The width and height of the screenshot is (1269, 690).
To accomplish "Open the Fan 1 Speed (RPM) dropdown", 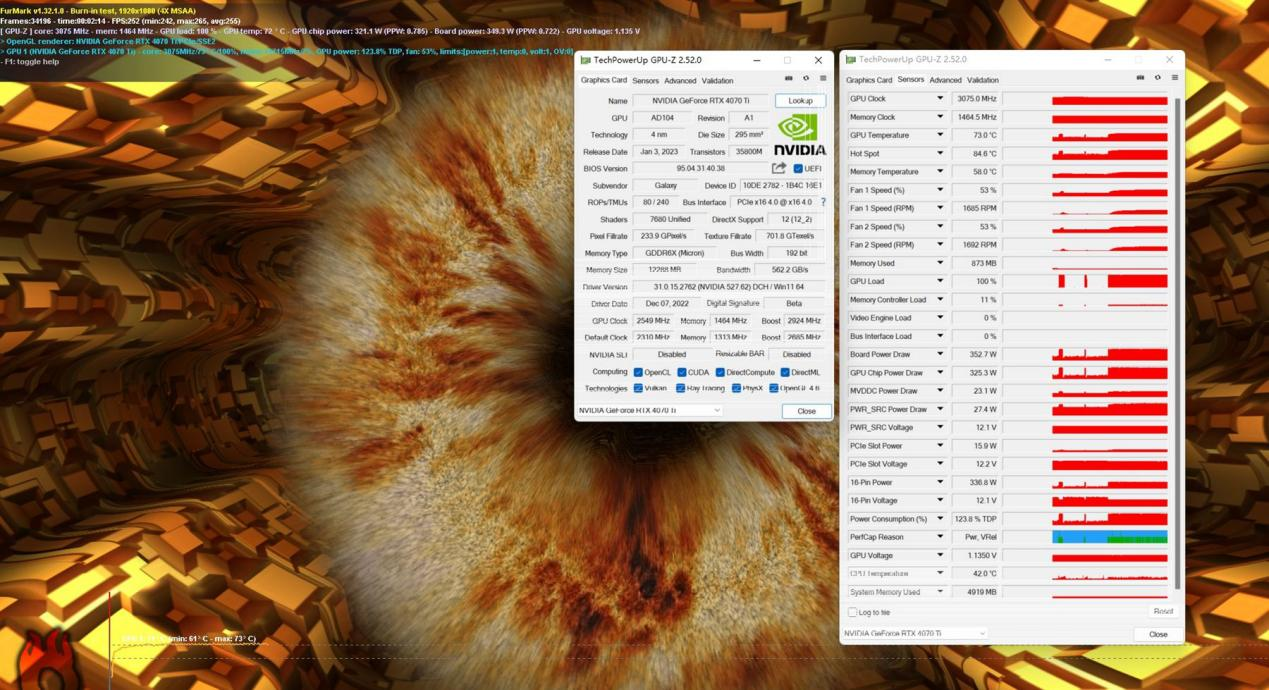I will coord(940,208).
